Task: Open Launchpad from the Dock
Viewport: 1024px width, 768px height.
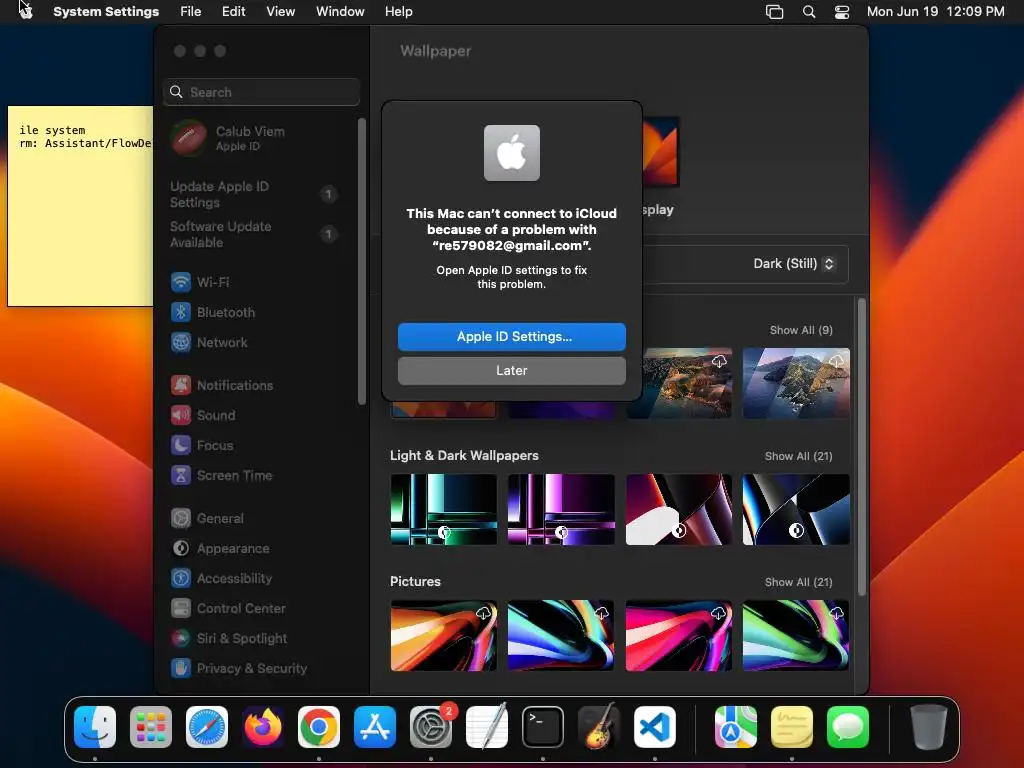Action: (x=151, y=727)
